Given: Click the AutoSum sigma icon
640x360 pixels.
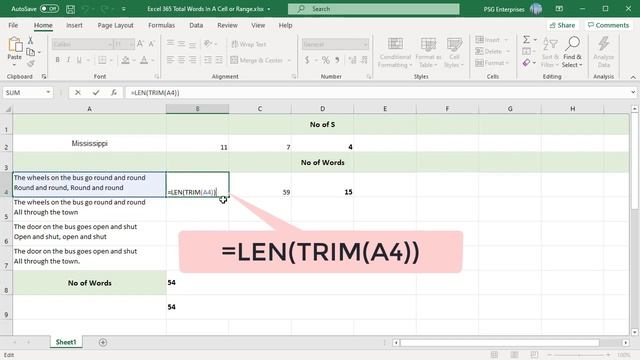Looking at the screenshot, I should tap(527, 40).
